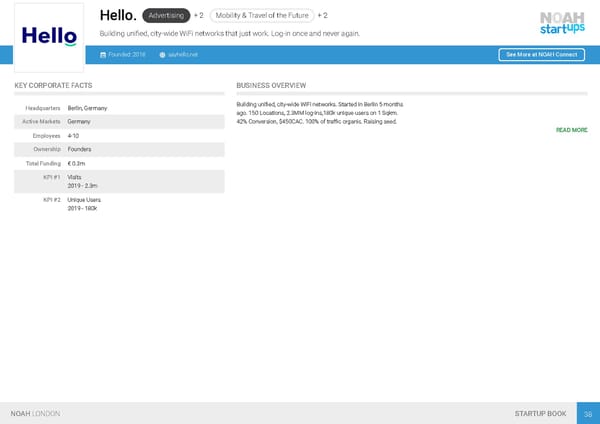Click the STARTUP BOOK footer label
The image size is (600, 424).
point(540,413)
